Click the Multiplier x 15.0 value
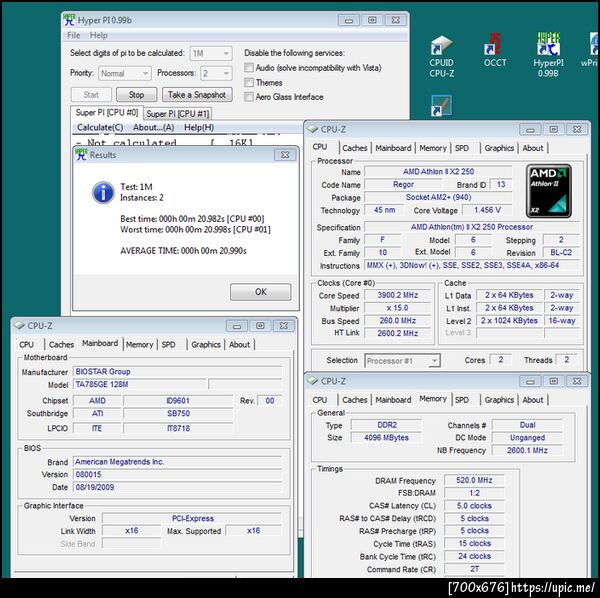The image size is (600, 598). click(398, 308)
